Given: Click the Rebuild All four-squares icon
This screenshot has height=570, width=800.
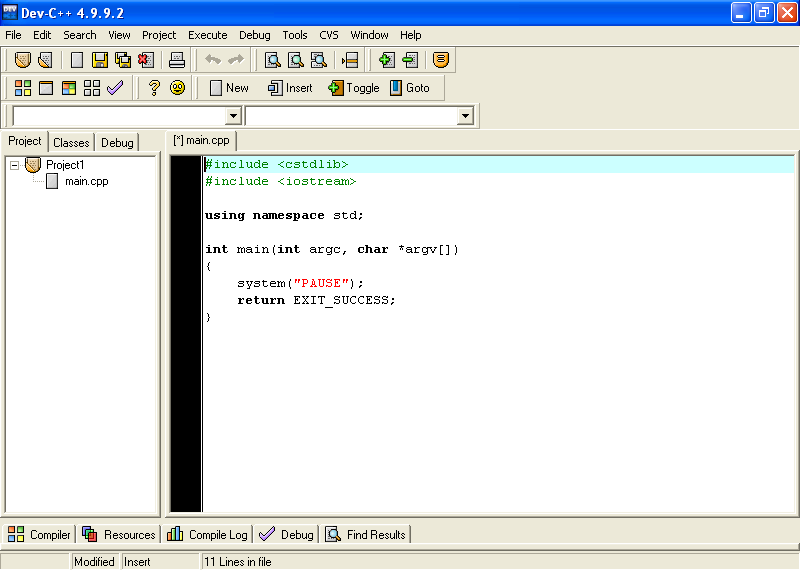Looking at the screenshot, I should pyautogui.click(x=92, y=88).
